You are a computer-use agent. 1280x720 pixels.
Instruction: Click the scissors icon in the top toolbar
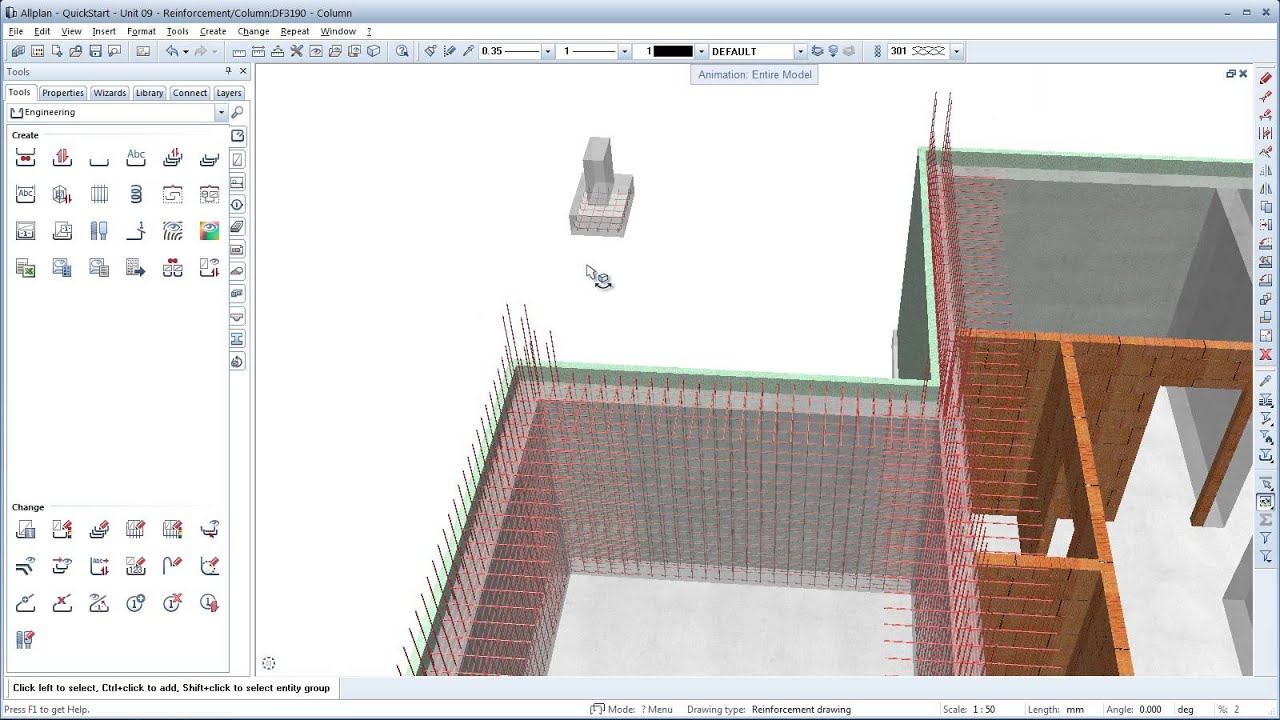tap(297, 51)
